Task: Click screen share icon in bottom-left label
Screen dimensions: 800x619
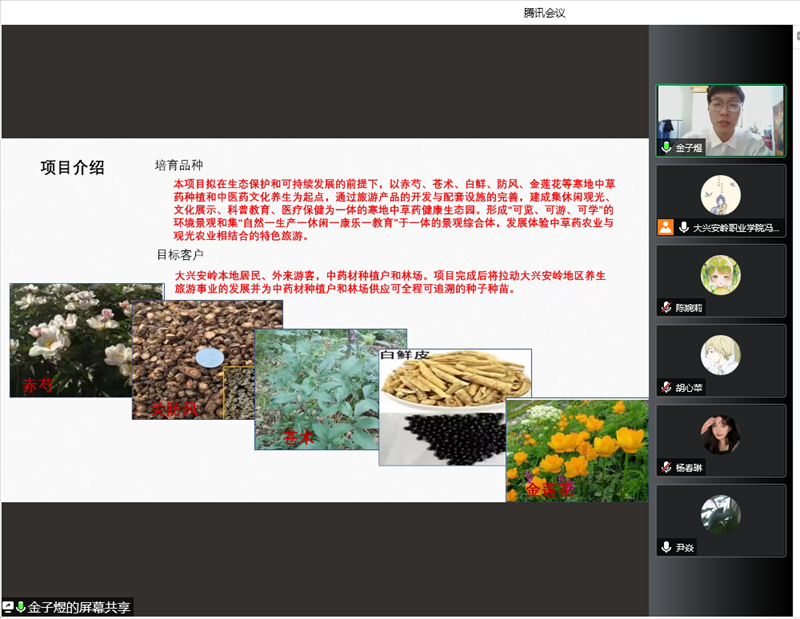Action: 8,607
